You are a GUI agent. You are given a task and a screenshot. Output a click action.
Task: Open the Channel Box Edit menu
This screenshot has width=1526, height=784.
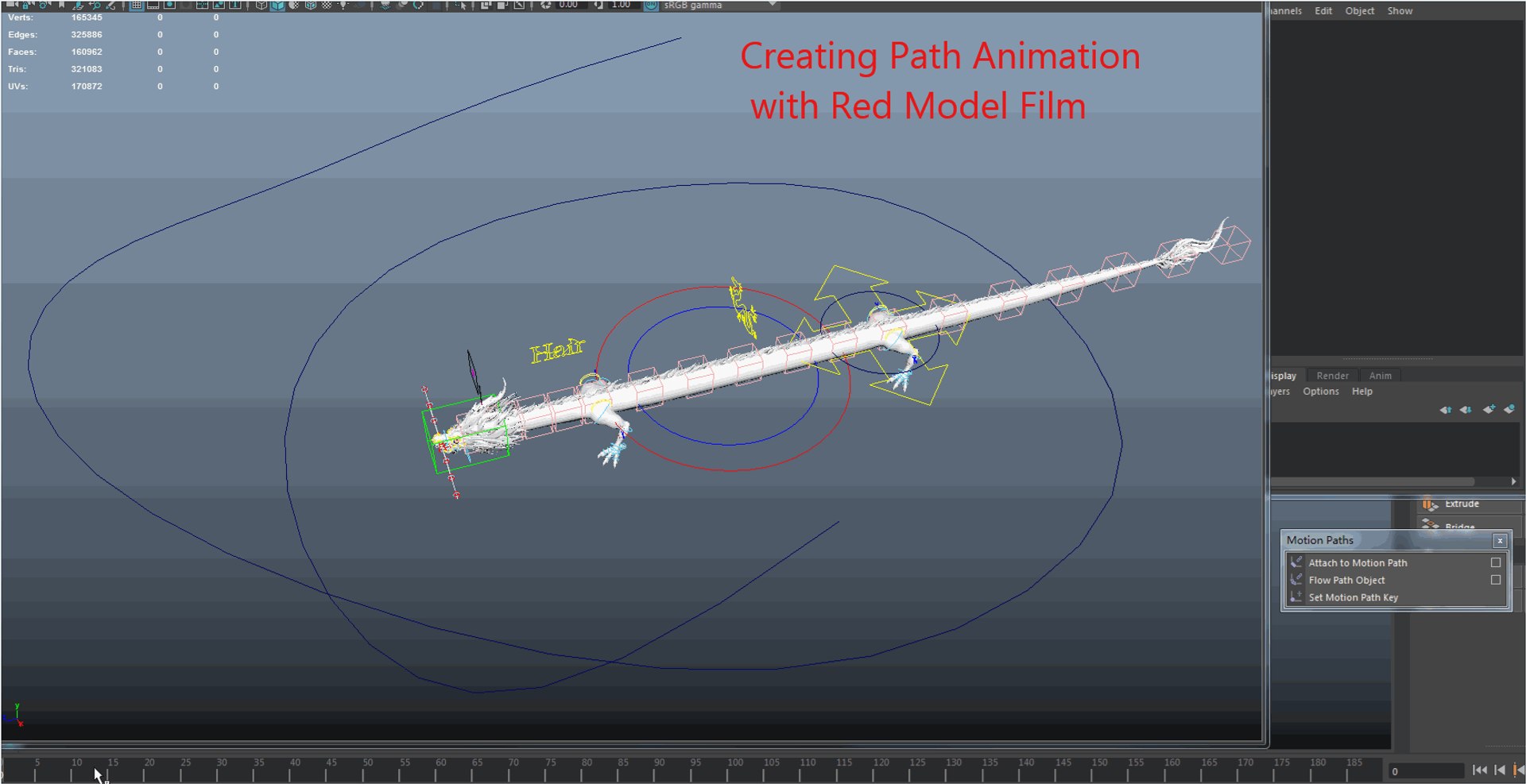click(x=1323, y=11)
